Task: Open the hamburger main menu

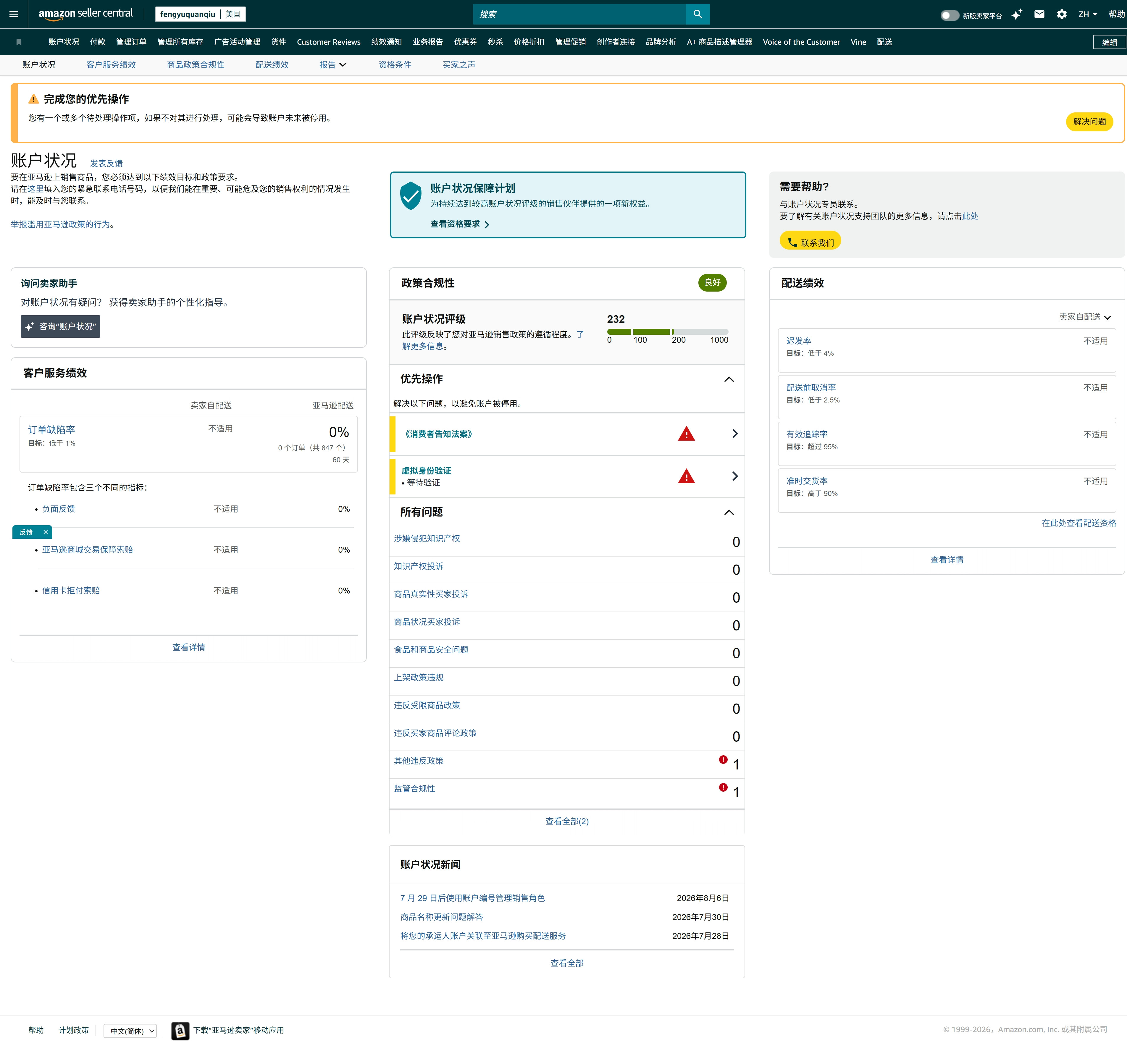Action: point(14,14)
